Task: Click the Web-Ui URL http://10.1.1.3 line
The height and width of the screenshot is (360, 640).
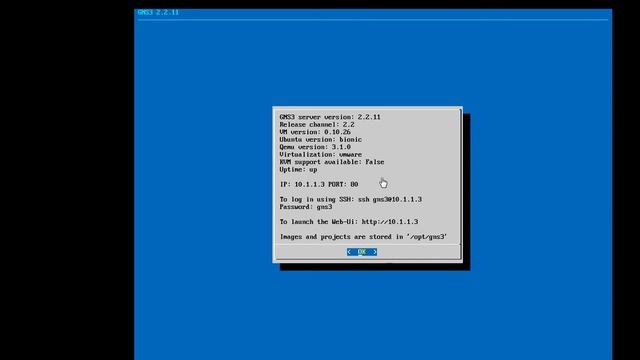Action: [349, 222]
